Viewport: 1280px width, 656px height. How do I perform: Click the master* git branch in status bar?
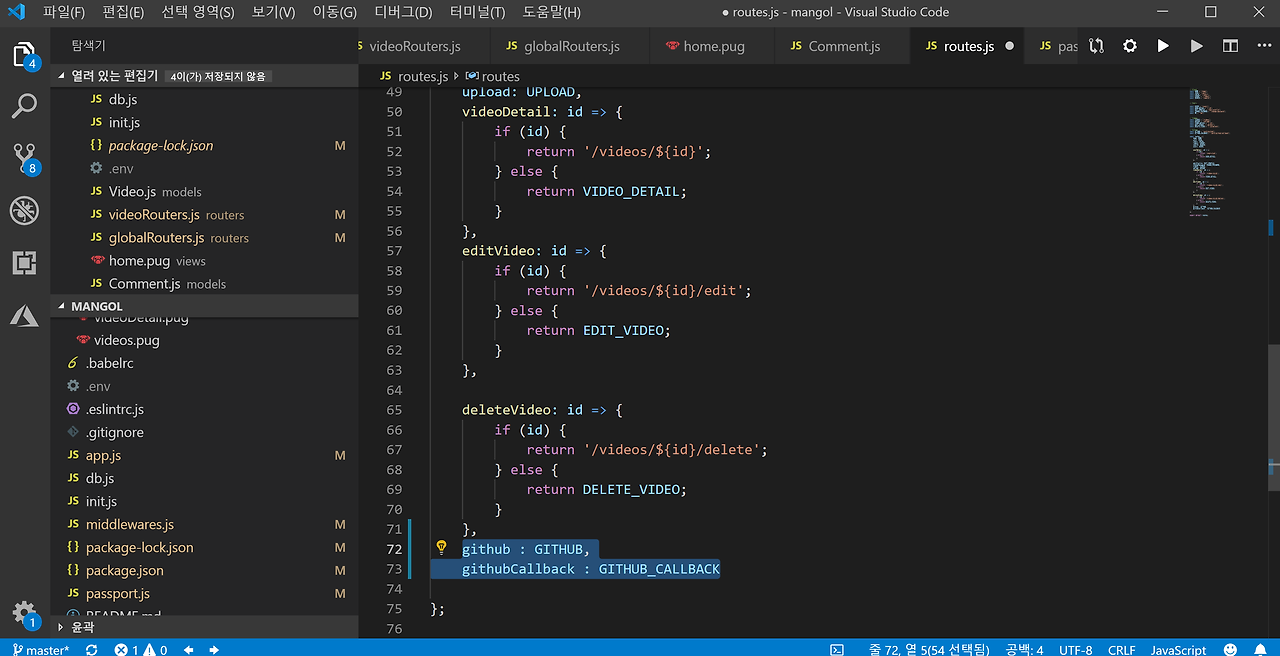pyautogui.click(x=40, y=650)
